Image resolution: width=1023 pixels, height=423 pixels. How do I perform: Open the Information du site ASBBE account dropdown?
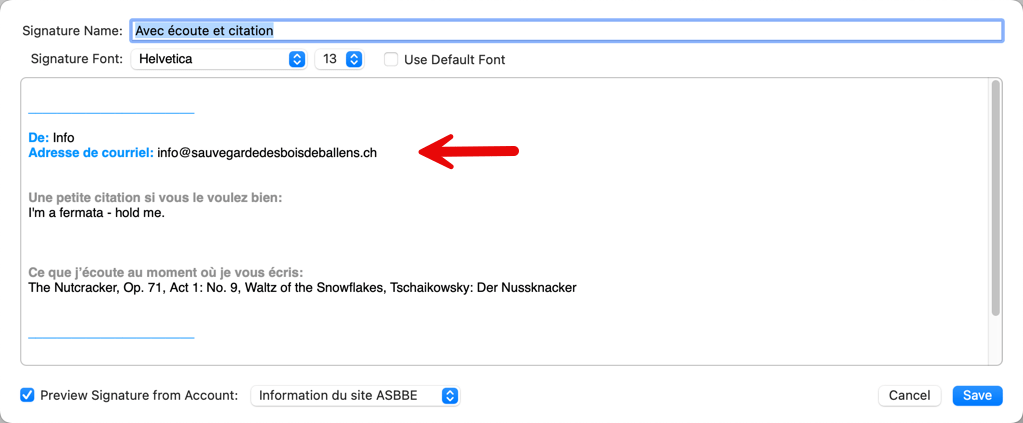355,395
